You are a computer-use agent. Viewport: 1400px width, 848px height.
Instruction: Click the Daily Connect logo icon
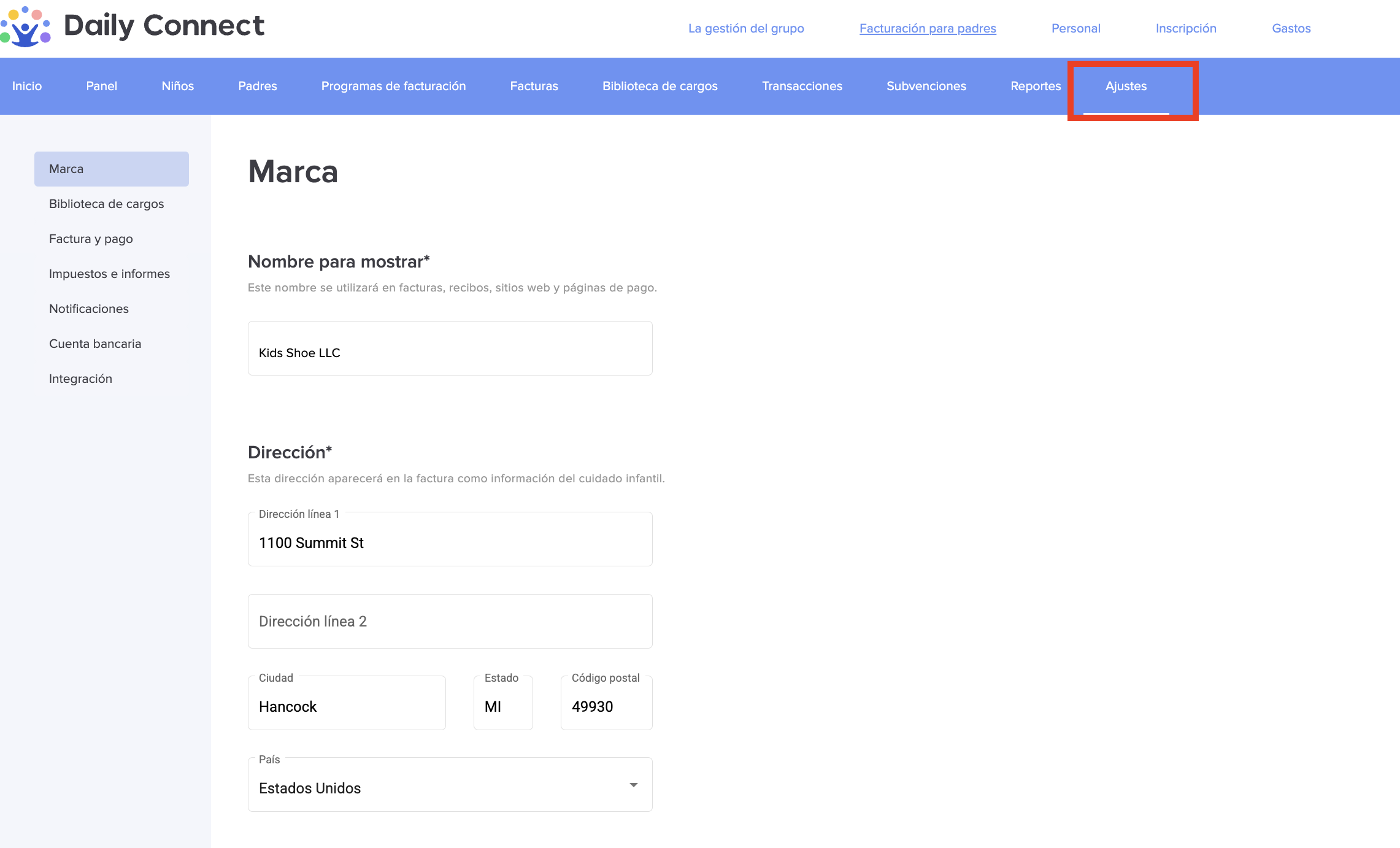[x=26, y=27]
